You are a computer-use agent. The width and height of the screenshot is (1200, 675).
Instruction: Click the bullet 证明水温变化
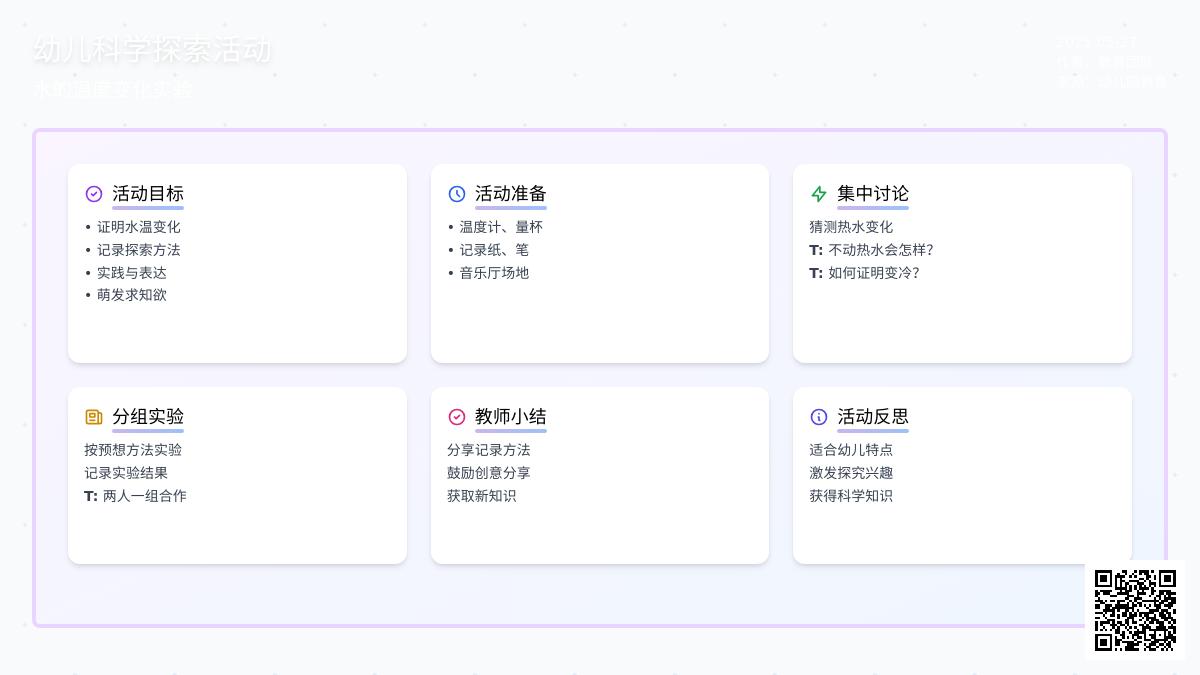[x=139, y=227]
